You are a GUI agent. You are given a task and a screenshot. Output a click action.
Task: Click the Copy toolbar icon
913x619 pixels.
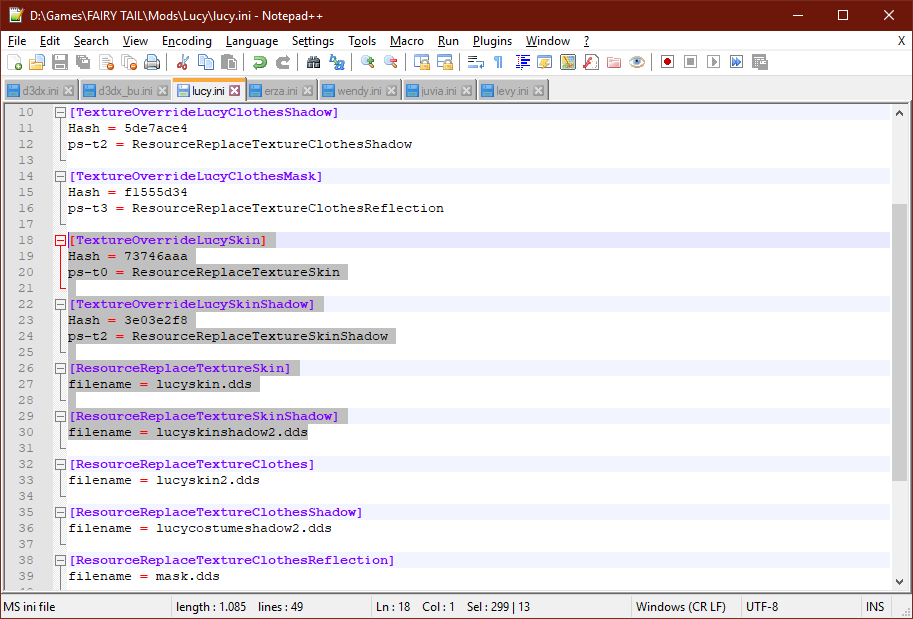tap(206, 62)
